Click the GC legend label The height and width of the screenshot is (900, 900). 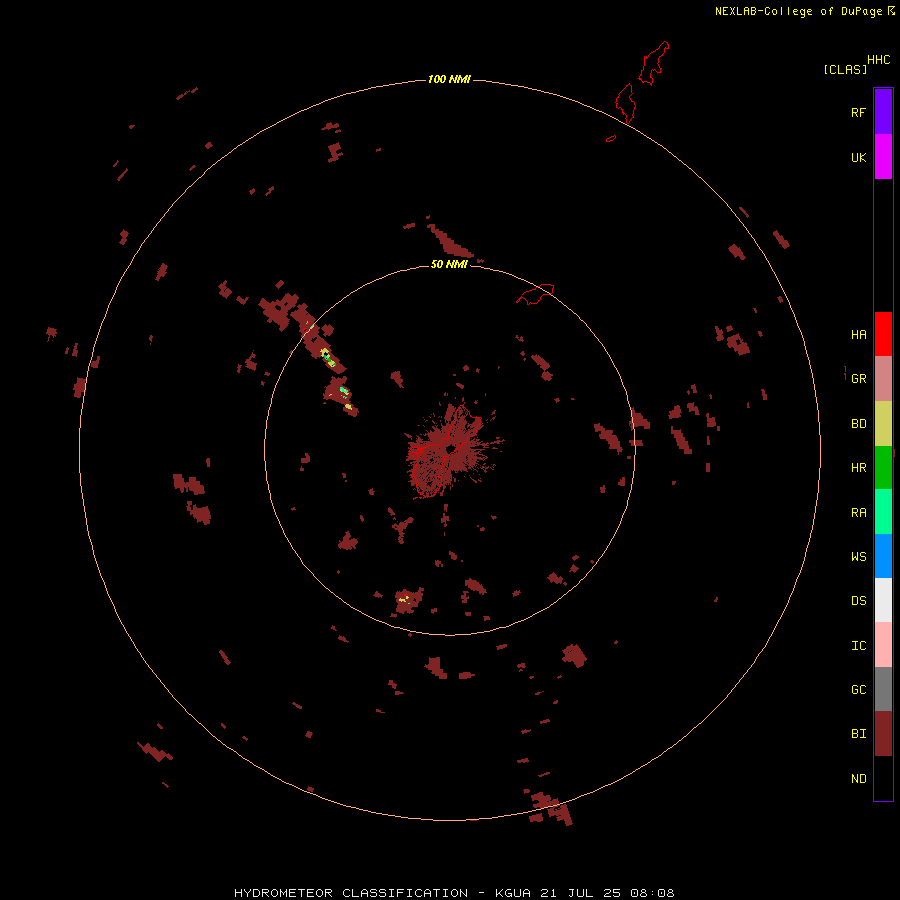tap(858, 690)
